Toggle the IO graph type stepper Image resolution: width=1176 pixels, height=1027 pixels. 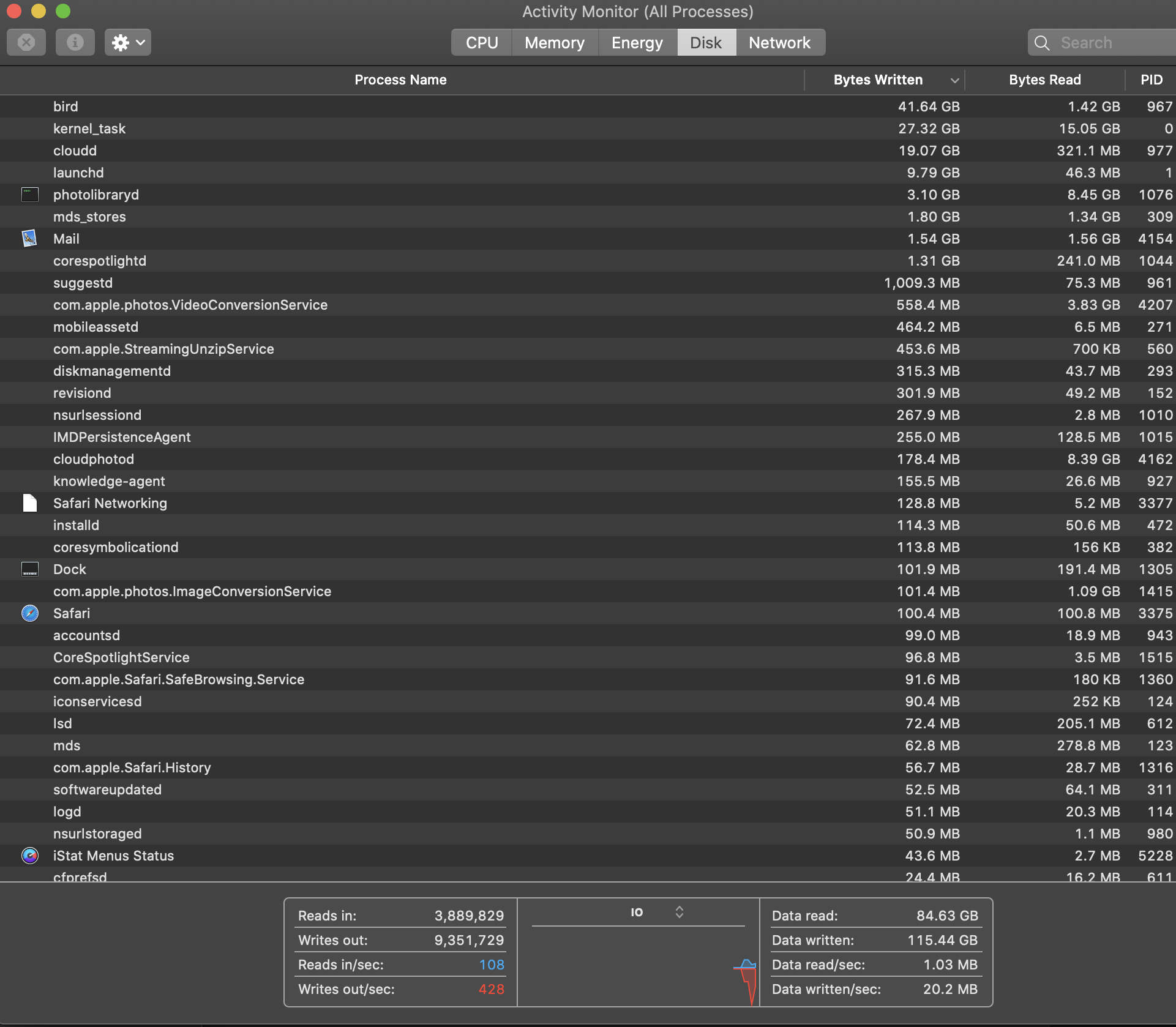[680, 912]
